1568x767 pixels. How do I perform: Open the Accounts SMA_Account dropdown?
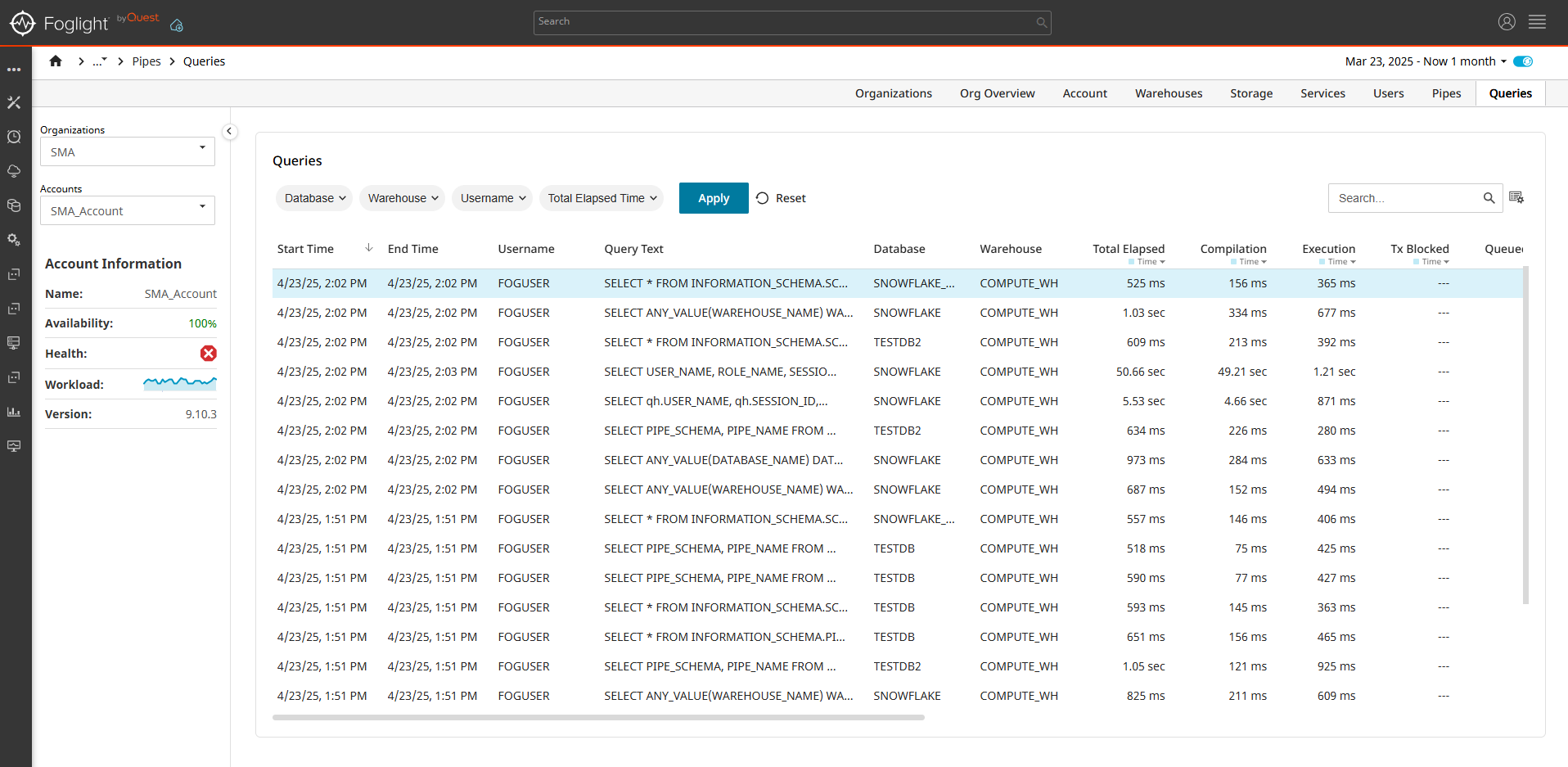pyautogui.click(x=128, y=210)
